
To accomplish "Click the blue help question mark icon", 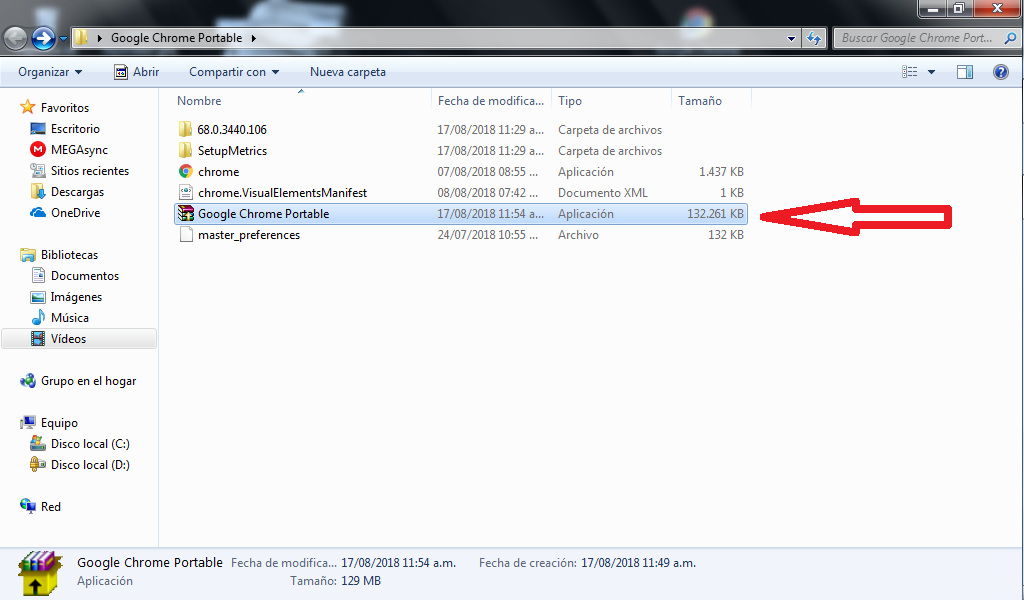I will pyautogui.click(x=1000, y=72).
